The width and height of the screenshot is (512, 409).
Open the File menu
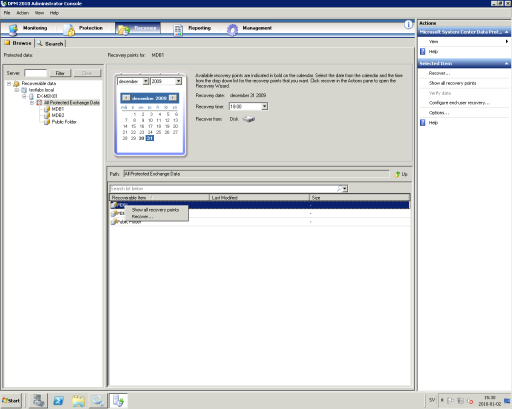[7, 13]
